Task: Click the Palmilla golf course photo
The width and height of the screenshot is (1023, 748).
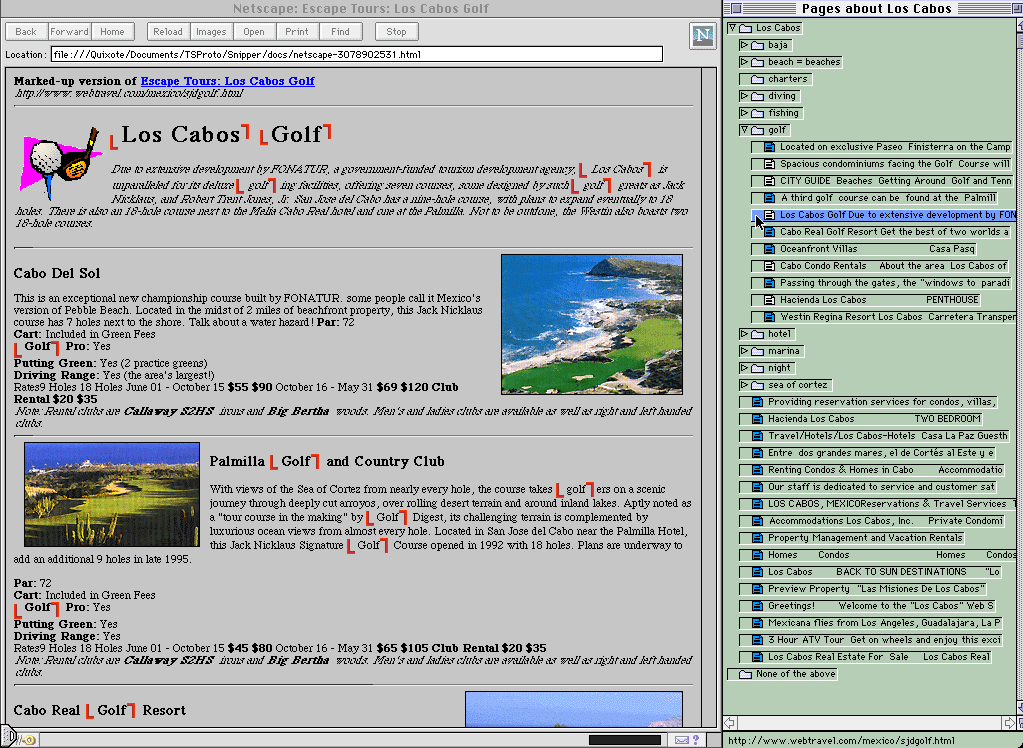Action: (x=112, y=494)
